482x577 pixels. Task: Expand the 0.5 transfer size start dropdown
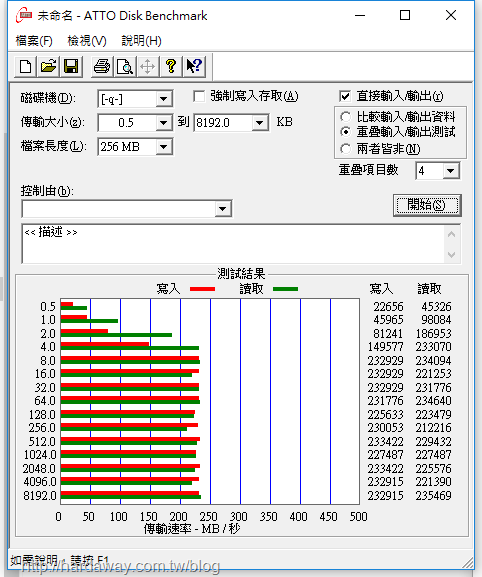163,123
